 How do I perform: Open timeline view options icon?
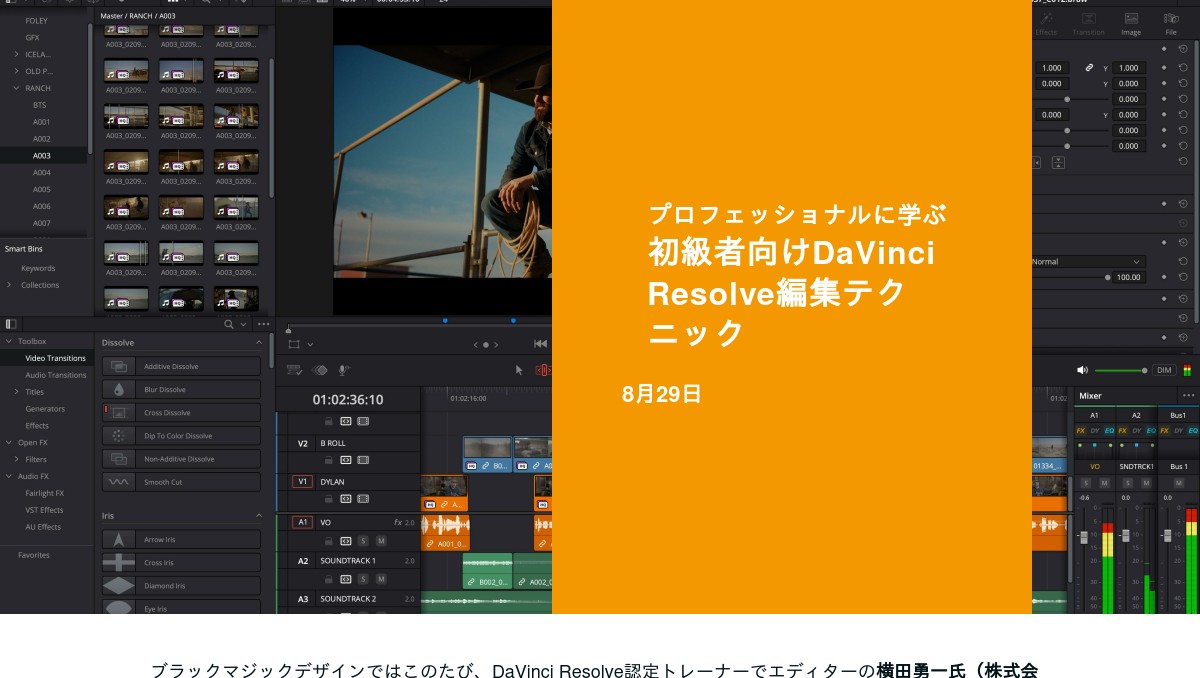click(294, 369)
